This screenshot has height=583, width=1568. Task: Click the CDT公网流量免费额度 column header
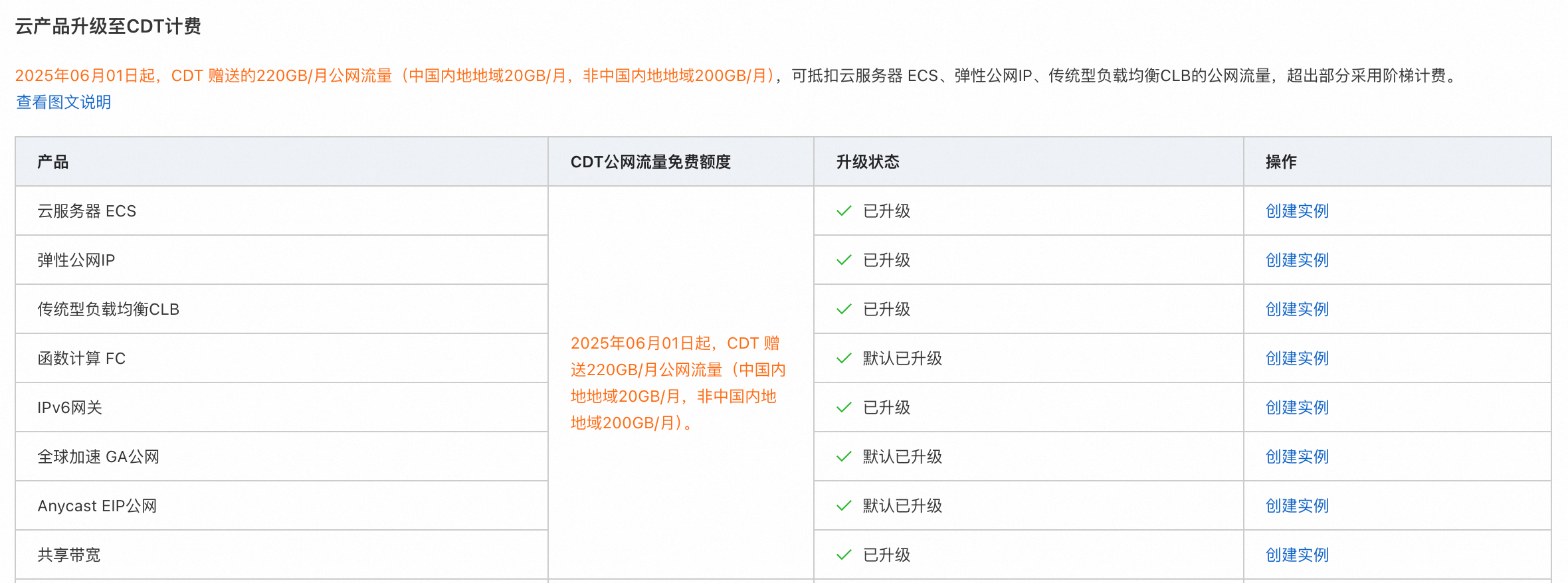[x=650, y=162]
